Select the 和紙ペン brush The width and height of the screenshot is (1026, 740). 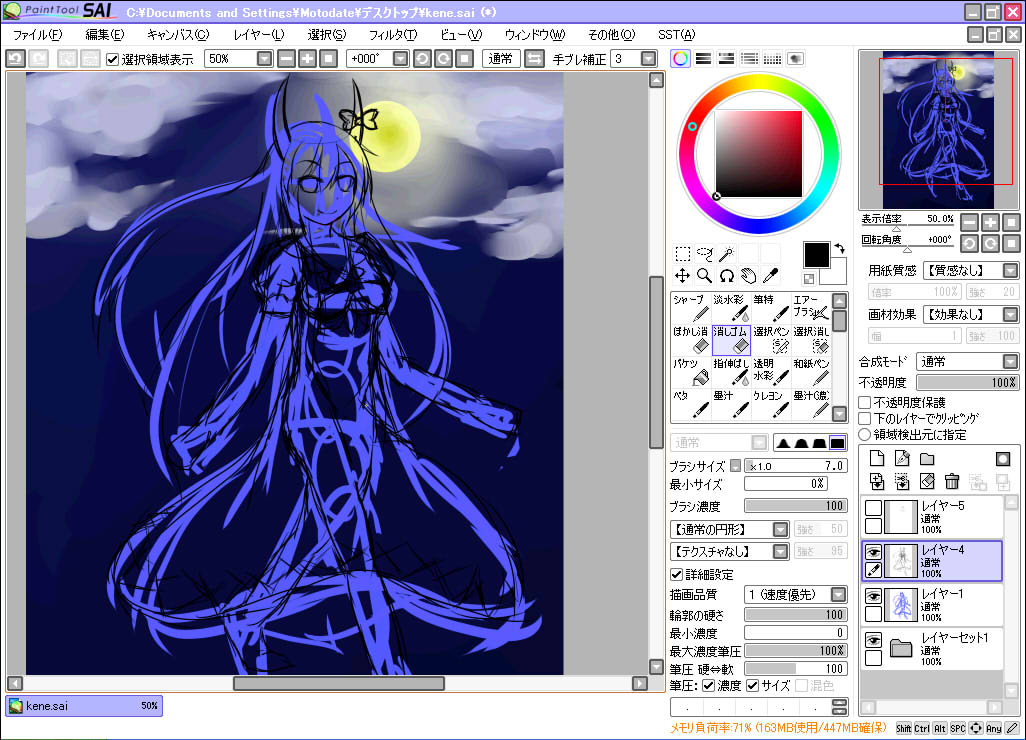811,372
